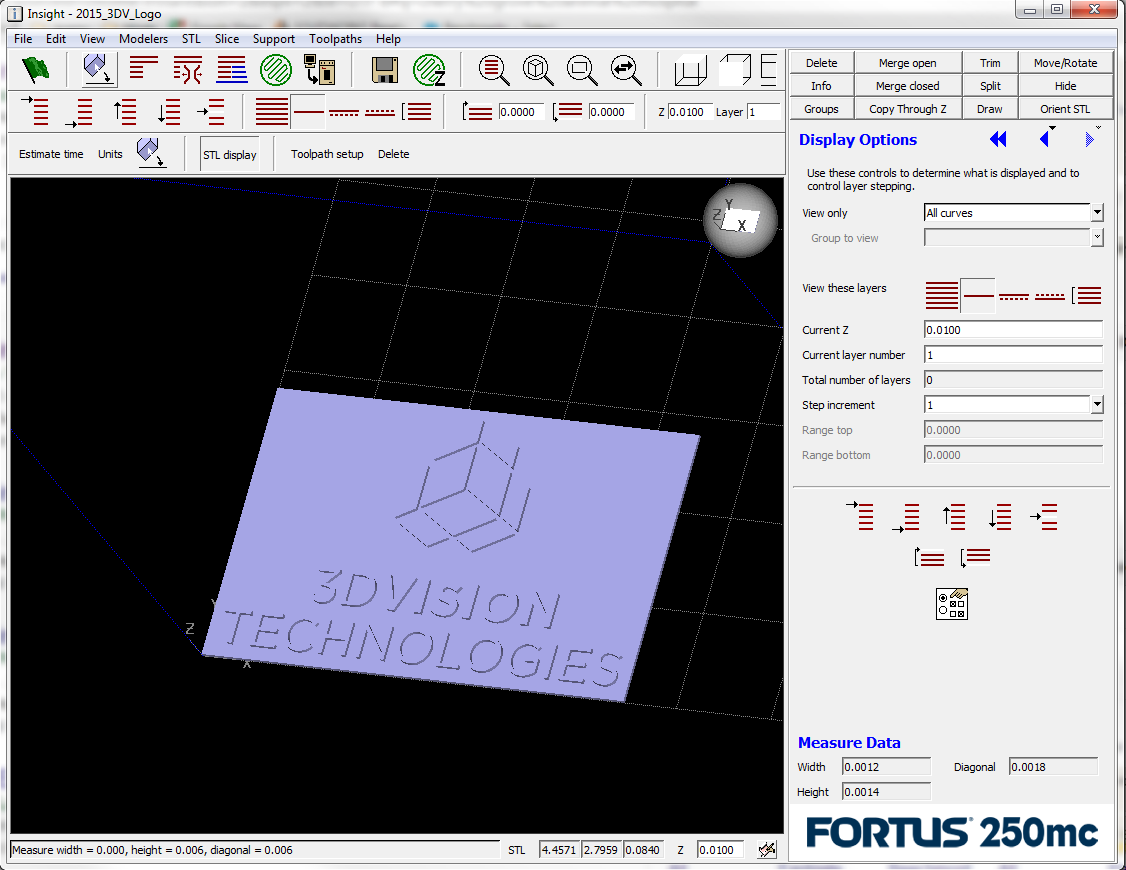Click the Orient STL button in the right panel
Screen dimensions: 1126x870
coord(1066,109)
